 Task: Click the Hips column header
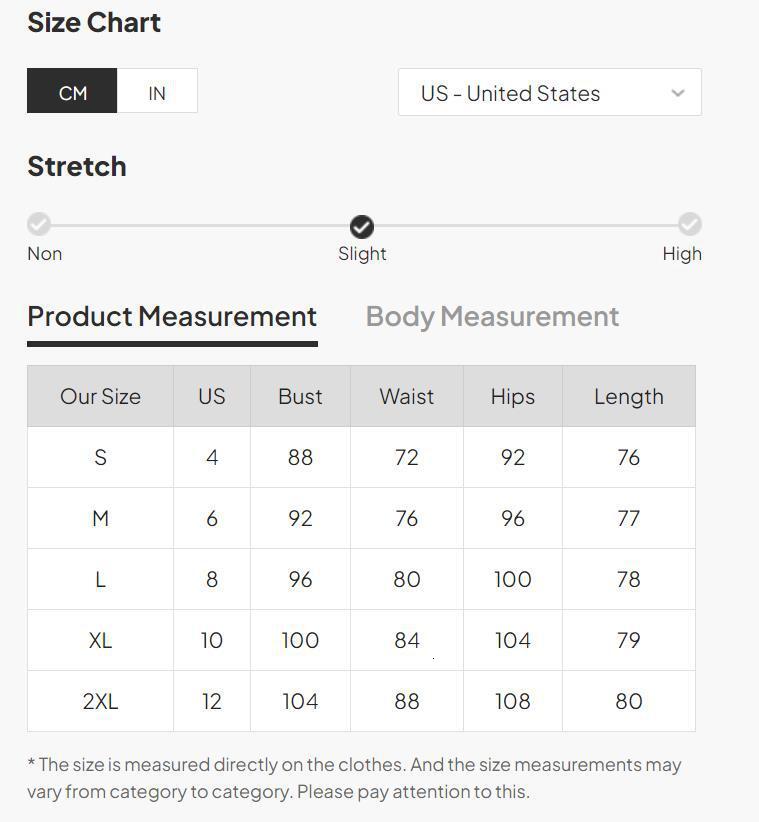(x=512, y=397)
